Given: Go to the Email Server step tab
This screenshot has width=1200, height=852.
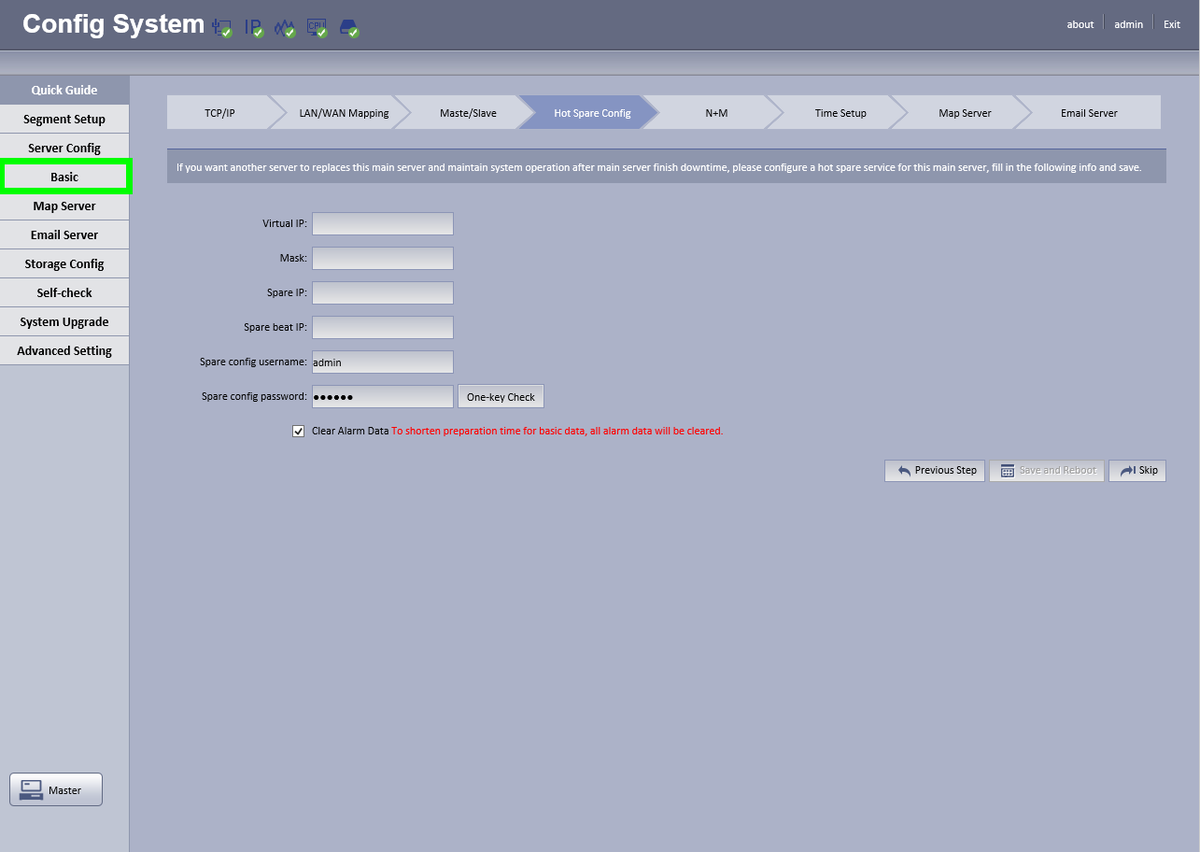Looking at the screenshot, I should 1089,113.
